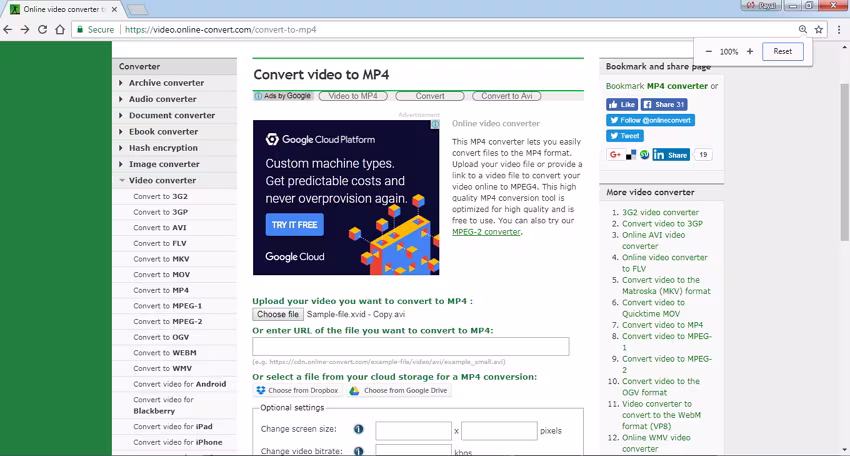Screen dimensions: 850x456
Task: Decrease zoom with the minus button
Action: click(709, 52)
